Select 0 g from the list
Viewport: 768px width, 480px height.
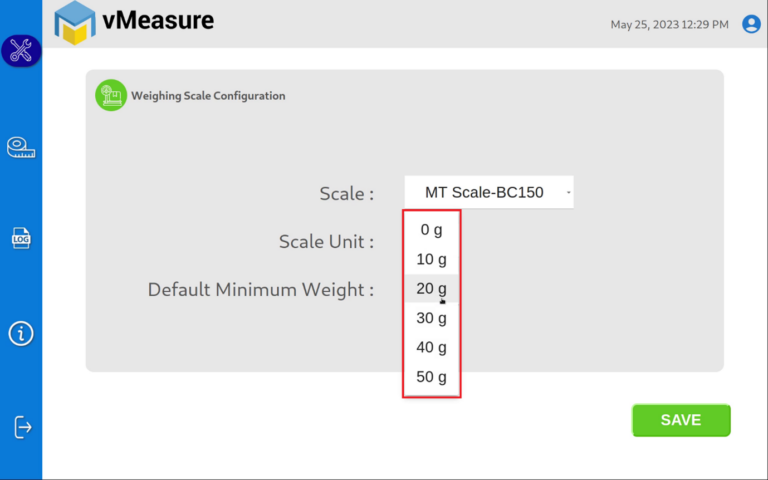click(431, 230)
